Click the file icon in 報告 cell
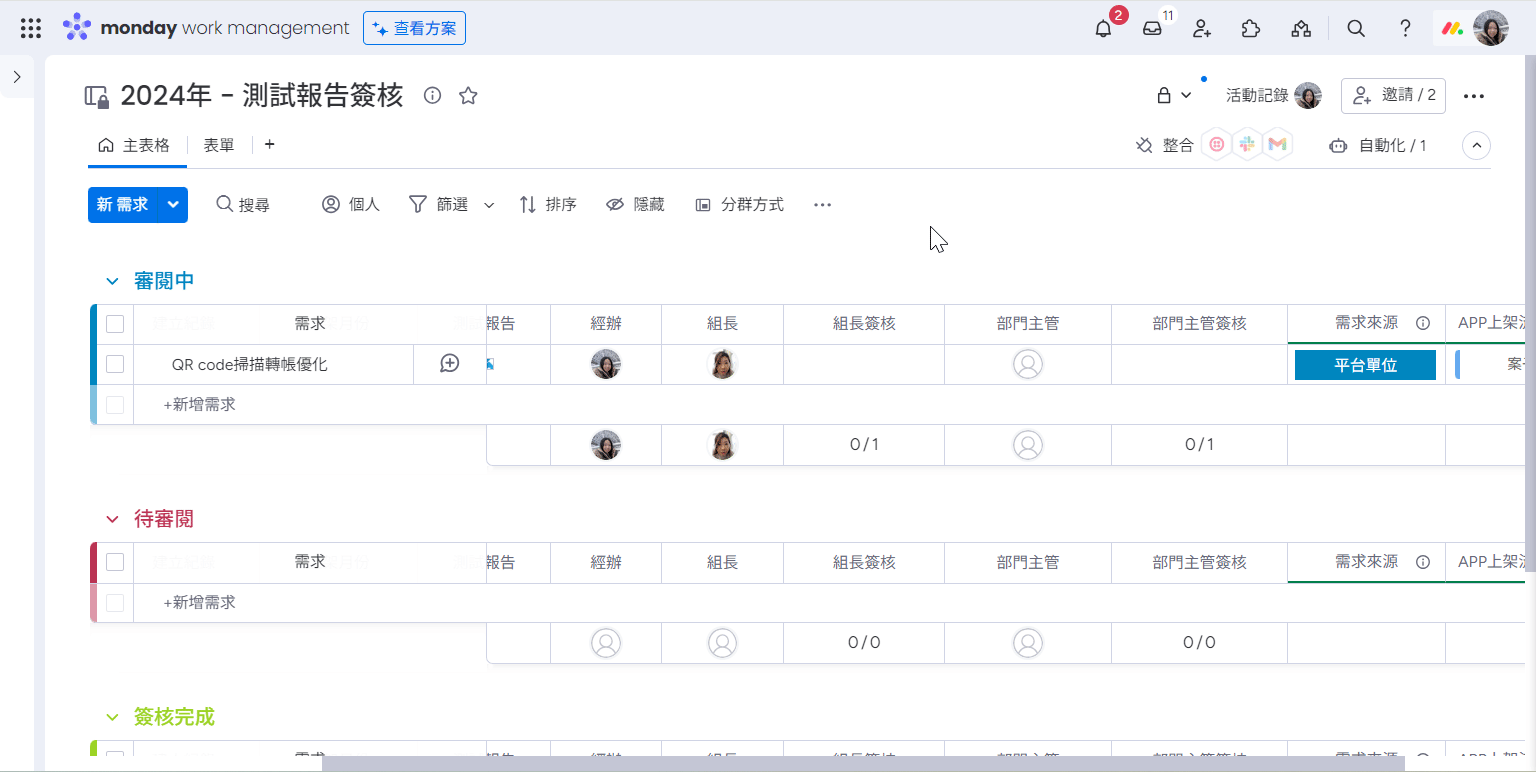 [490, 364]
